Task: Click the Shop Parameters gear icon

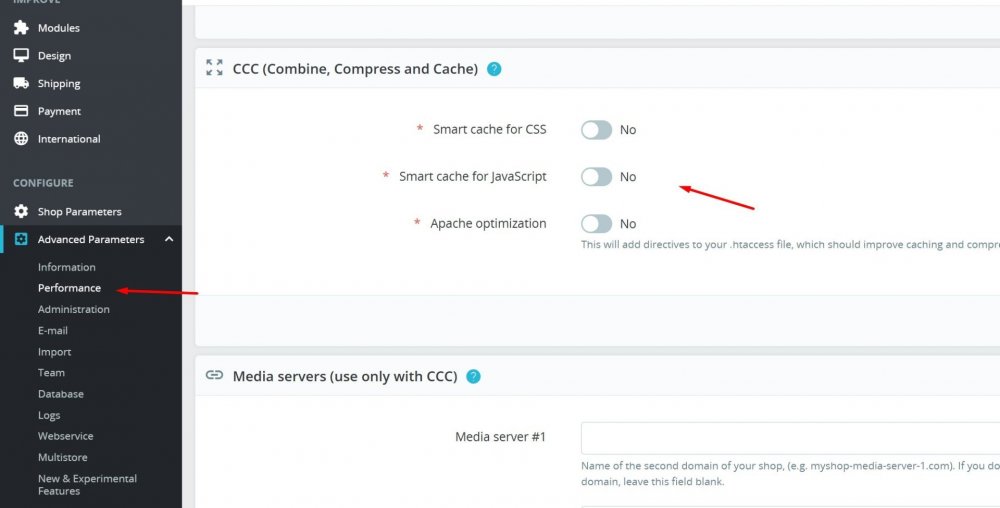Action: [x=20, y=212]
